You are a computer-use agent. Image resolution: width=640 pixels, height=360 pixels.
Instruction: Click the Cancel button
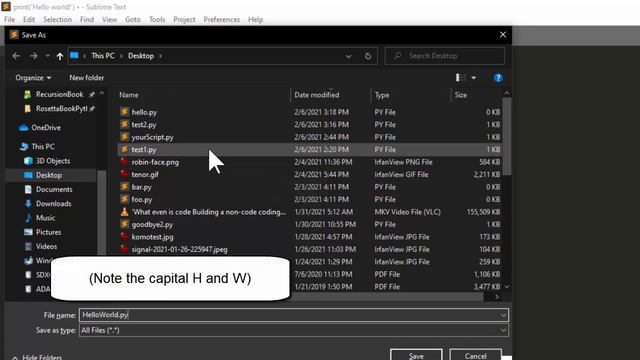click(x=476, y=355)
